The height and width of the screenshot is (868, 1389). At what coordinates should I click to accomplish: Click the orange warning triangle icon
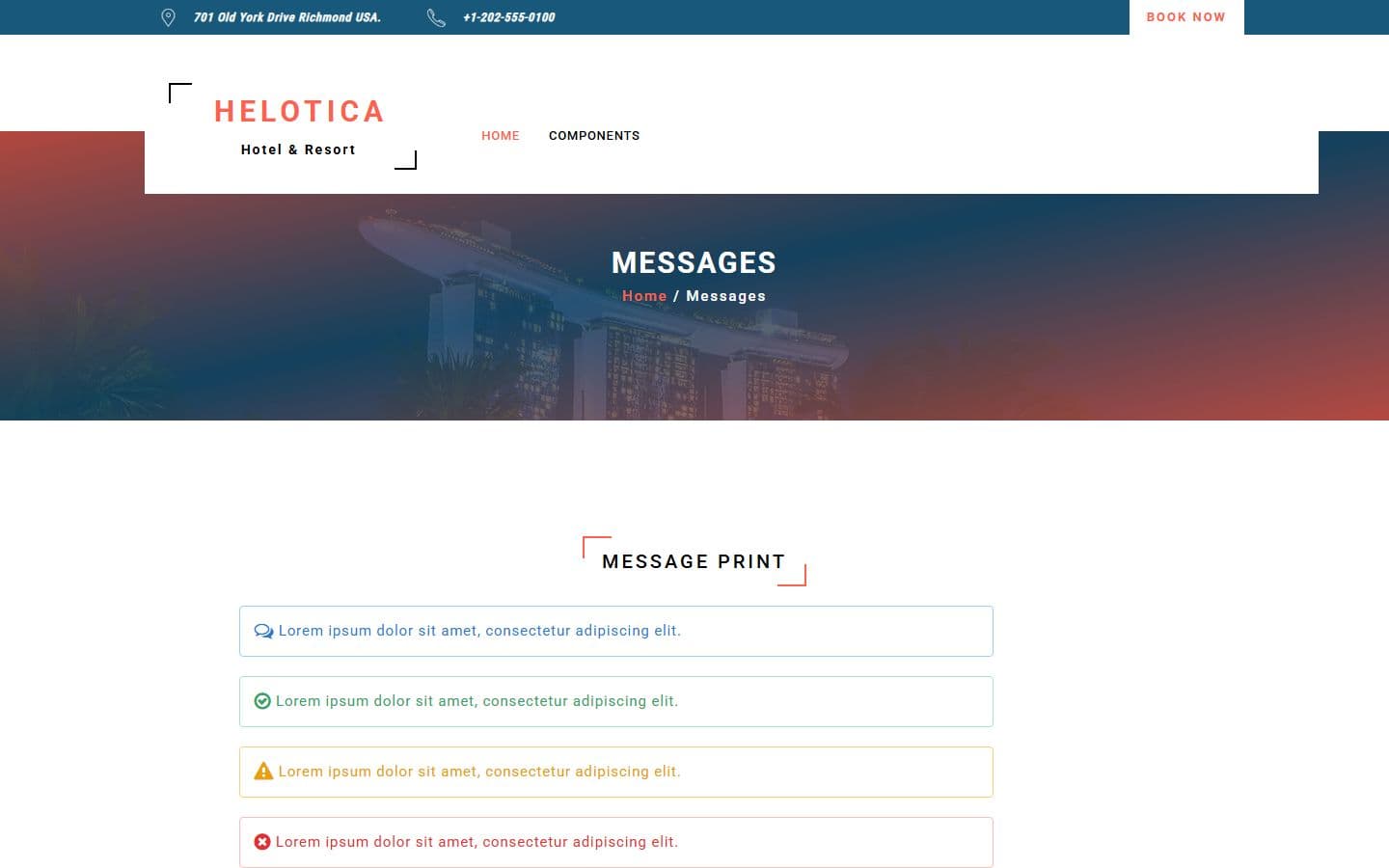pyautogui.click(x=263, y=772)
